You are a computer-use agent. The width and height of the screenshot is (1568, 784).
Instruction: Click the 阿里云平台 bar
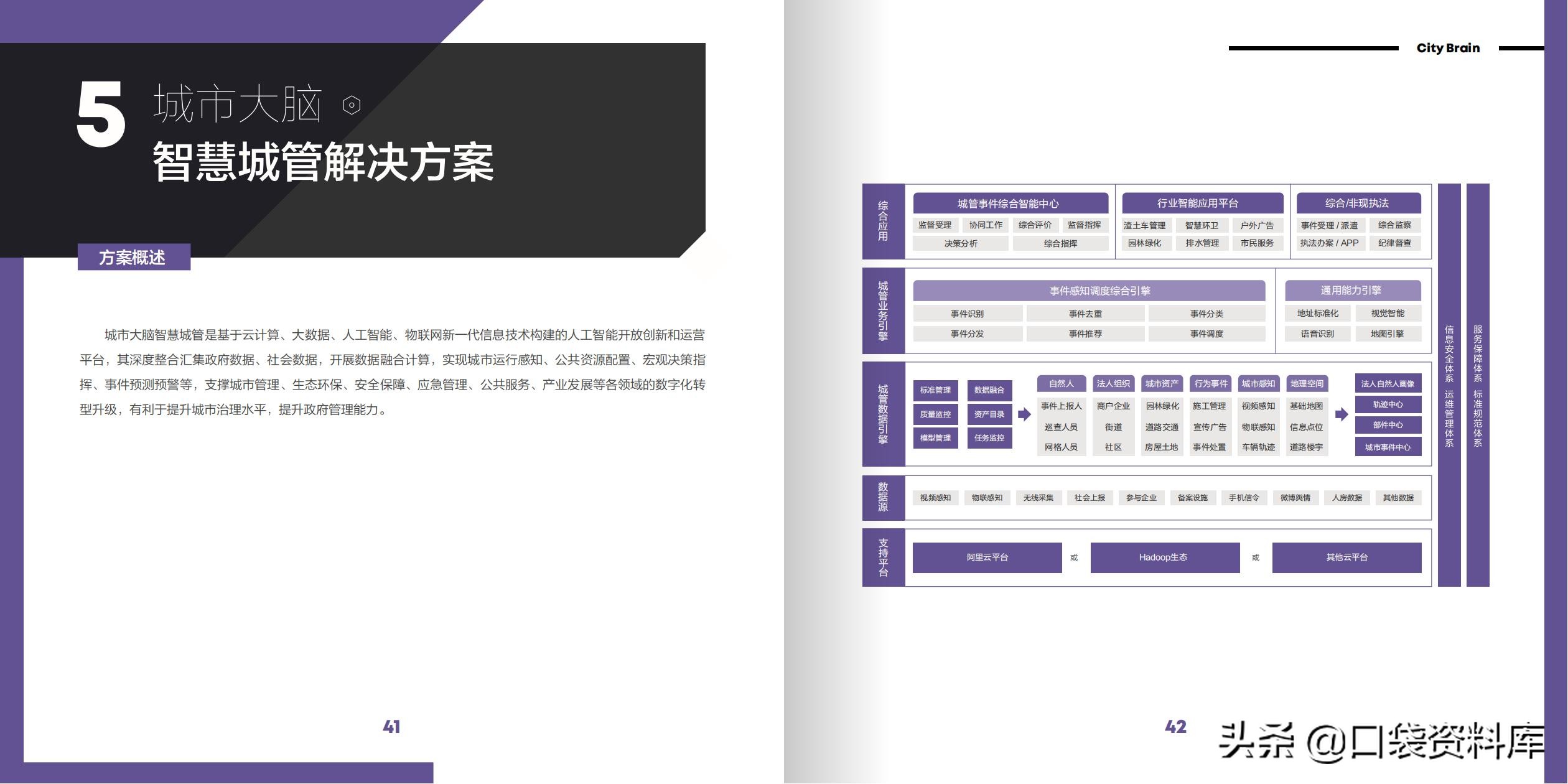[x=987, y=558]
